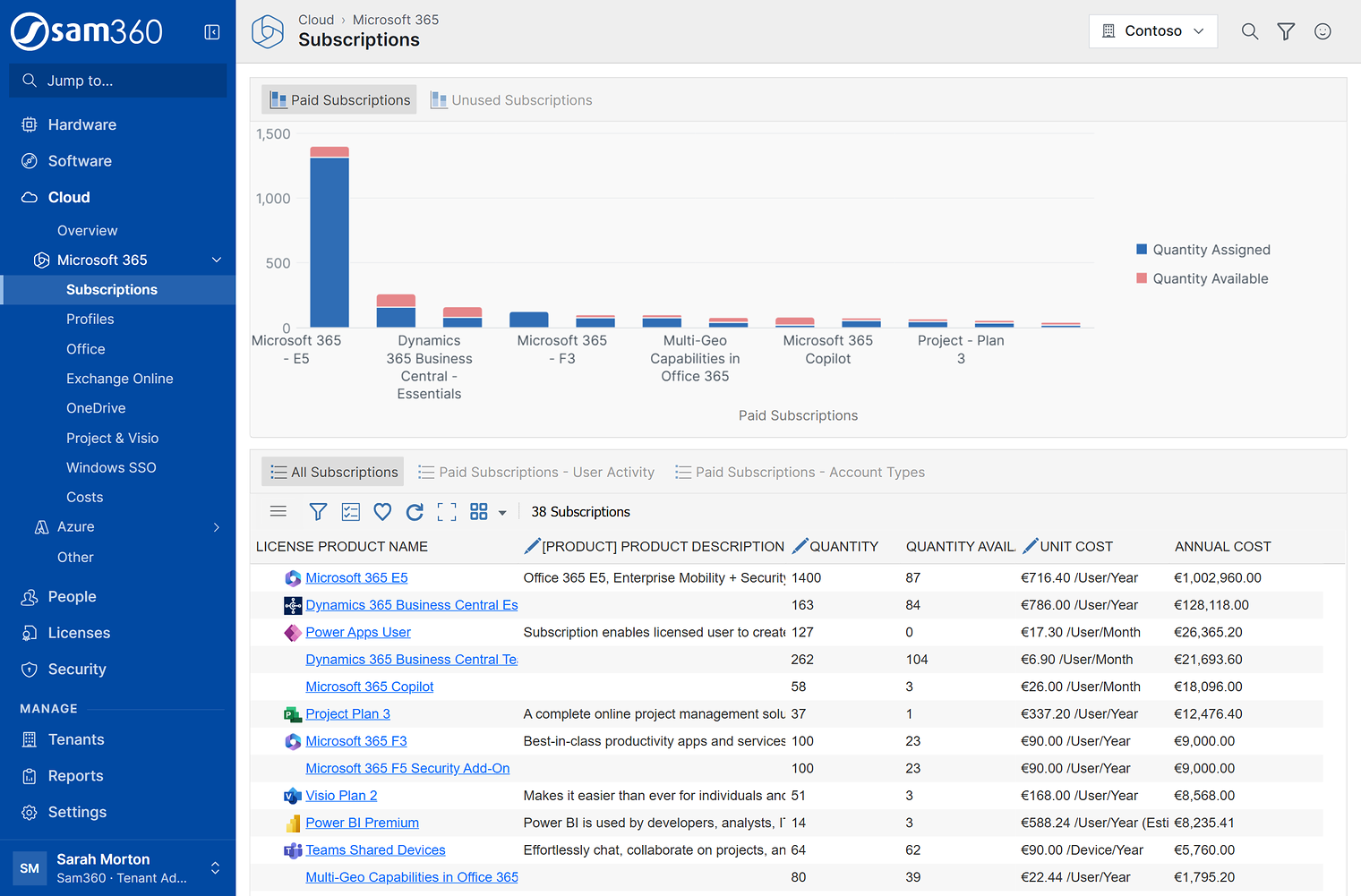The width and height of the screenshot is (1361, 896).
Task: Click the sam360 logo
Action: pos(87,32)
